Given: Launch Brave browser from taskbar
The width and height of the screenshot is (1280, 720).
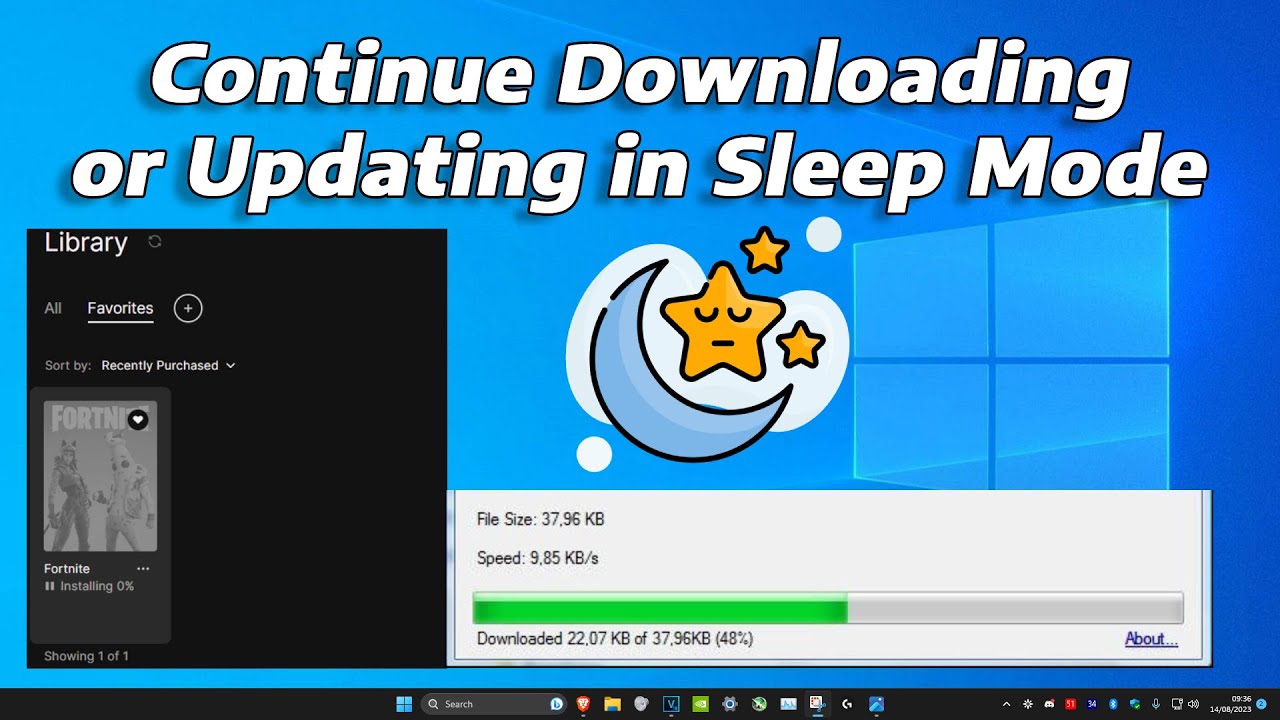Looking at the screenshot, I should click(583, 704).
